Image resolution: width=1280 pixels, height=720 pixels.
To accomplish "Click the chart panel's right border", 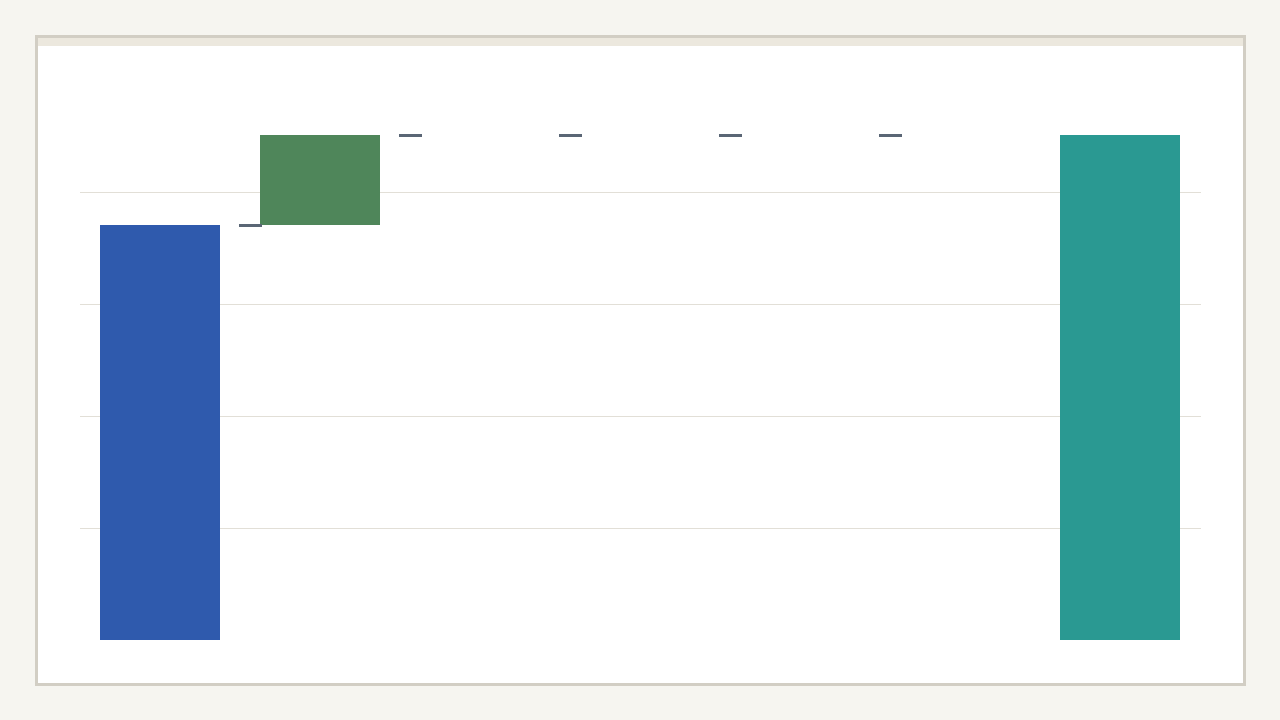I will pos(1244,360).
